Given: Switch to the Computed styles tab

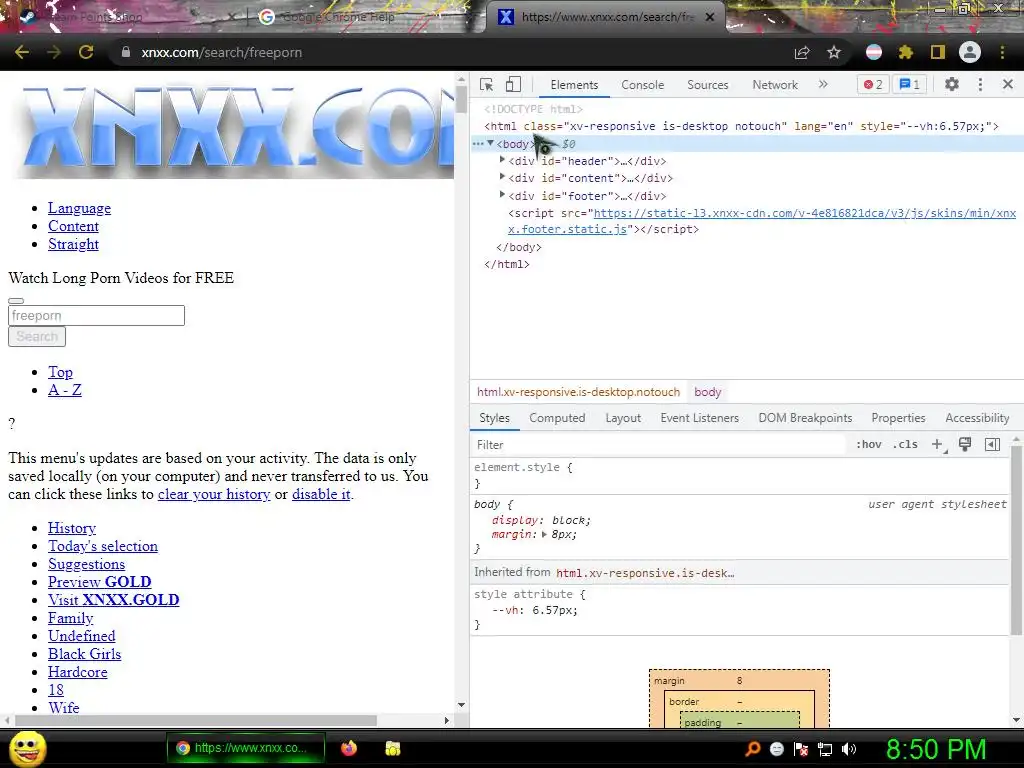Looking at the screenshot, I should 557,418.
